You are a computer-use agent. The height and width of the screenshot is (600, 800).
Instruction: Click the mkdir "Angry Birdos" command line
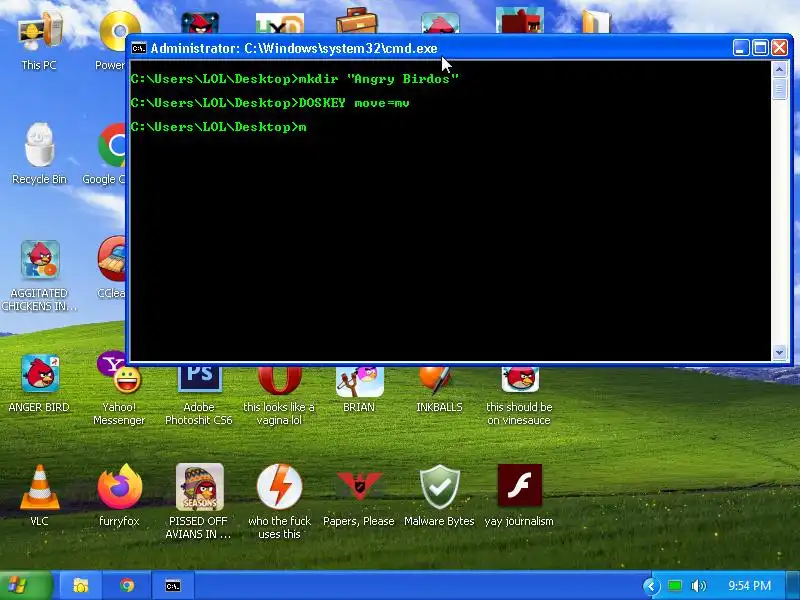[295, 79]
